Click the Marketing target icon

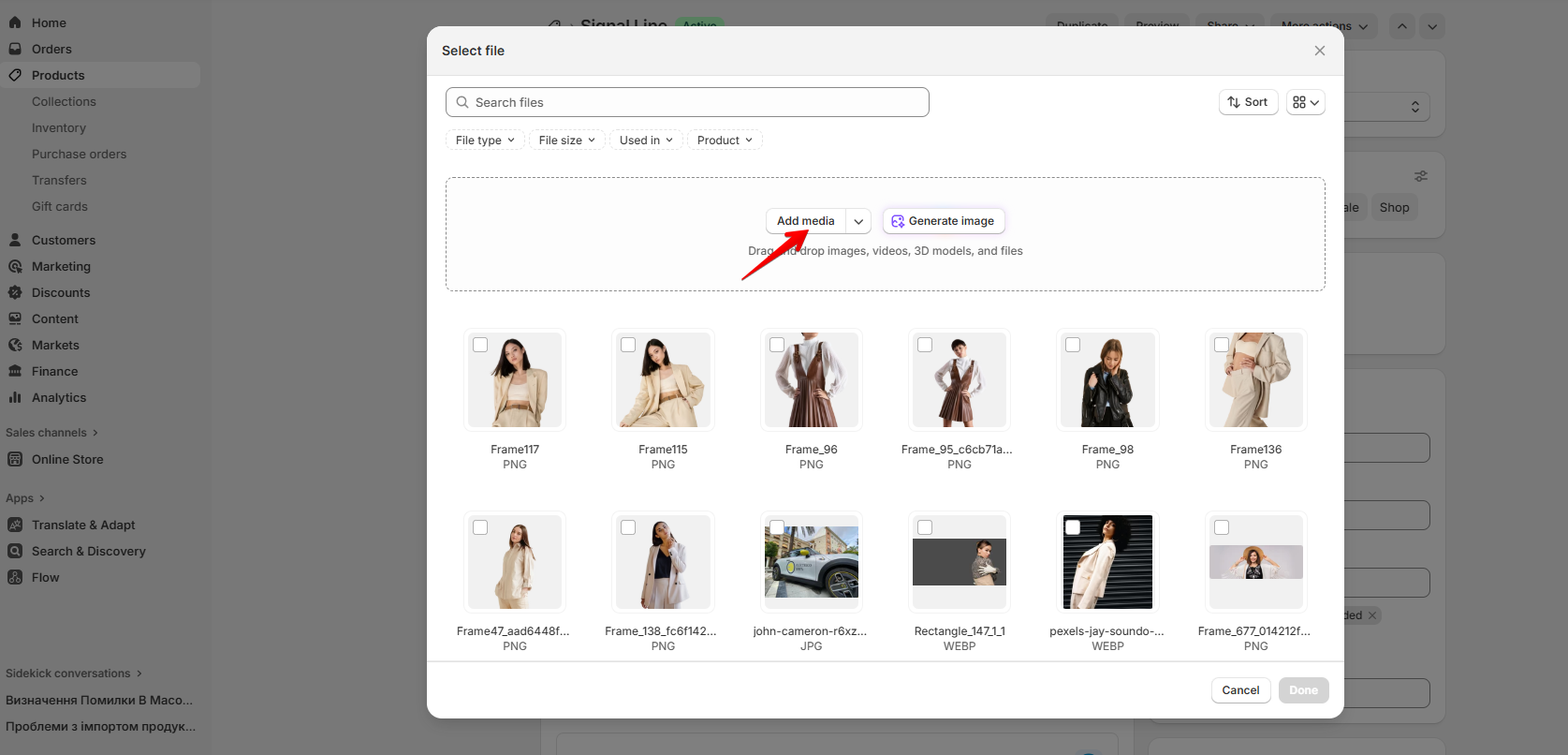click(x=15, y=266)
